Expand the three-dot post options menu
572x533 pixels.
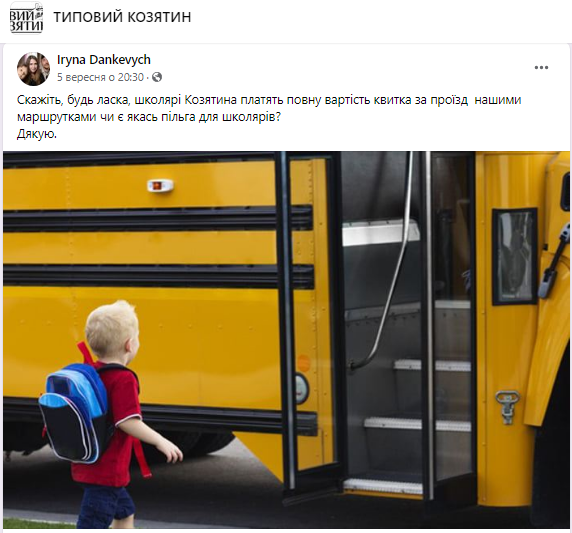click(541, 67)
